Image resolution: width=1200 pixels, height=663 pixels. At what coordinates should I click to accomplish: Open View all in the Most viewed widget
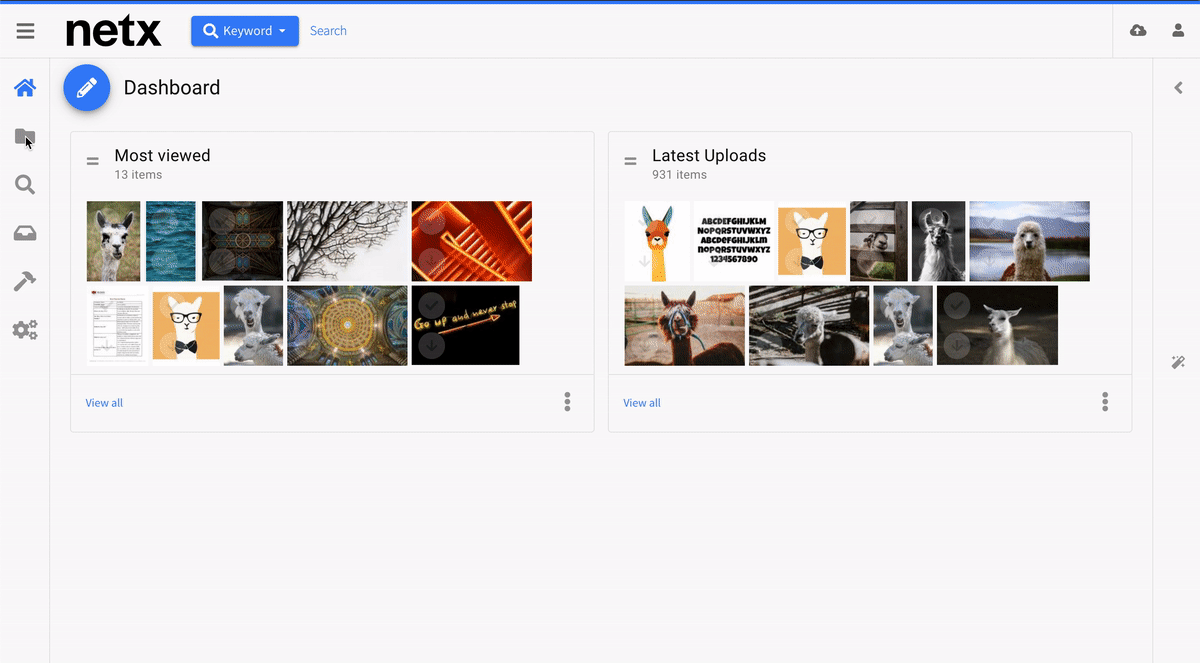click(x=104, y=403)
